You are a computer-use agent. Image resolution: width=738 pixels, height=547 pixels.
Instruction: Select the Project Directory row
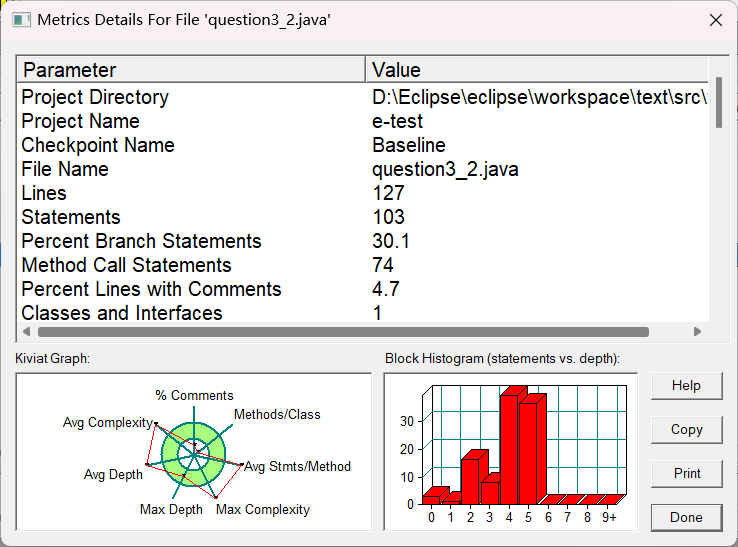pos(362,97)
